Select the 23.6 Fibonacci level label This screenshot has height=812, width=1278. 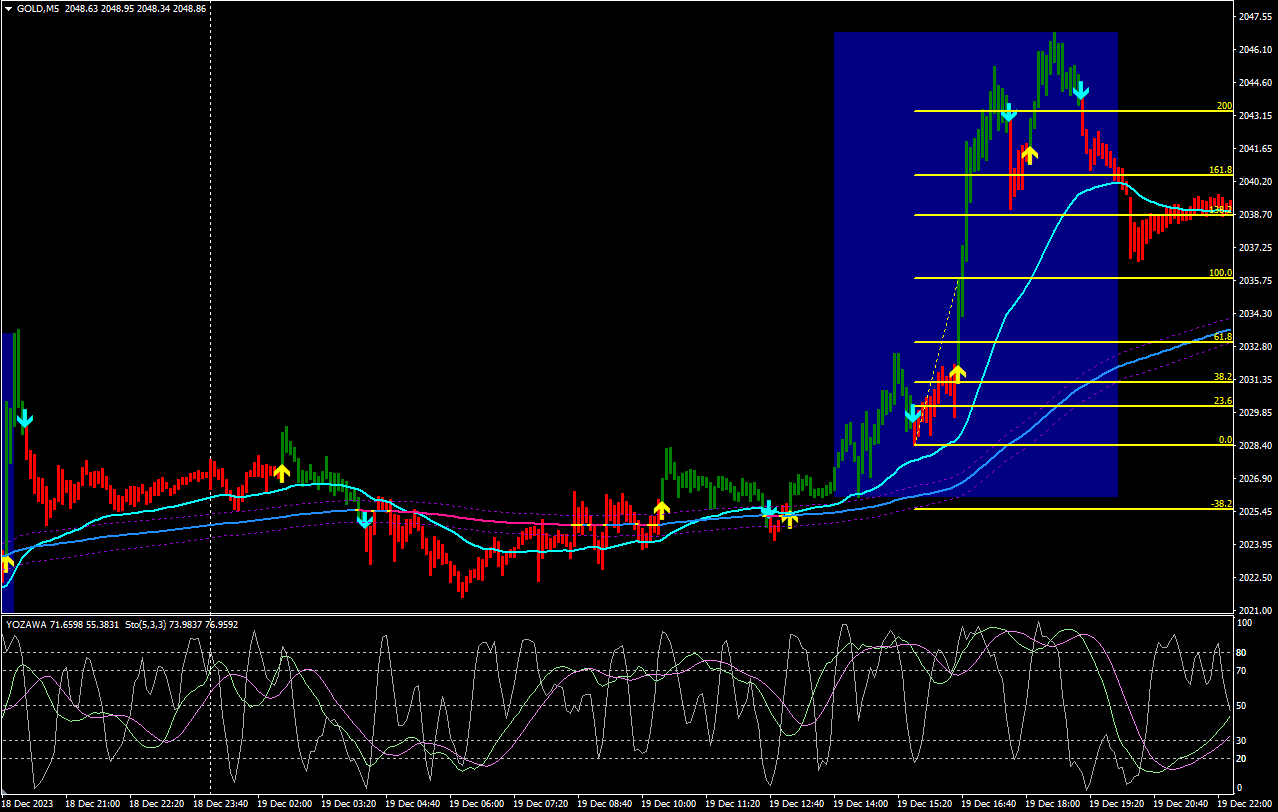pyautogui.click(x=1223, y=400)
